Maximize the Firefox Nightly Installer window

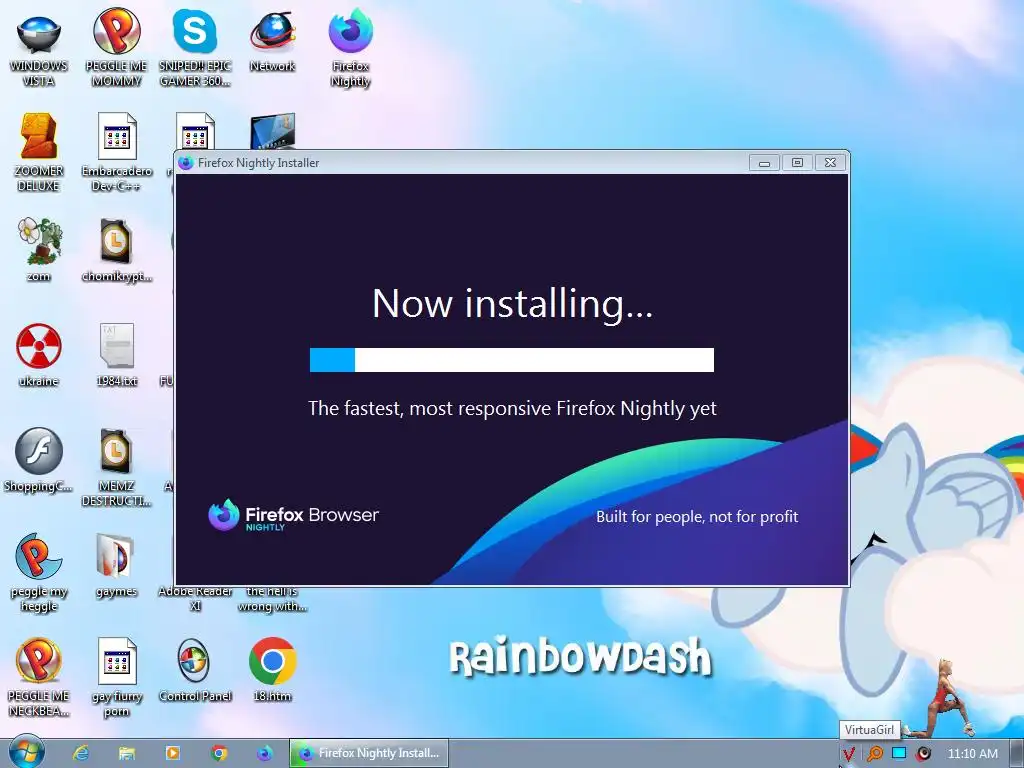[797, 163]
